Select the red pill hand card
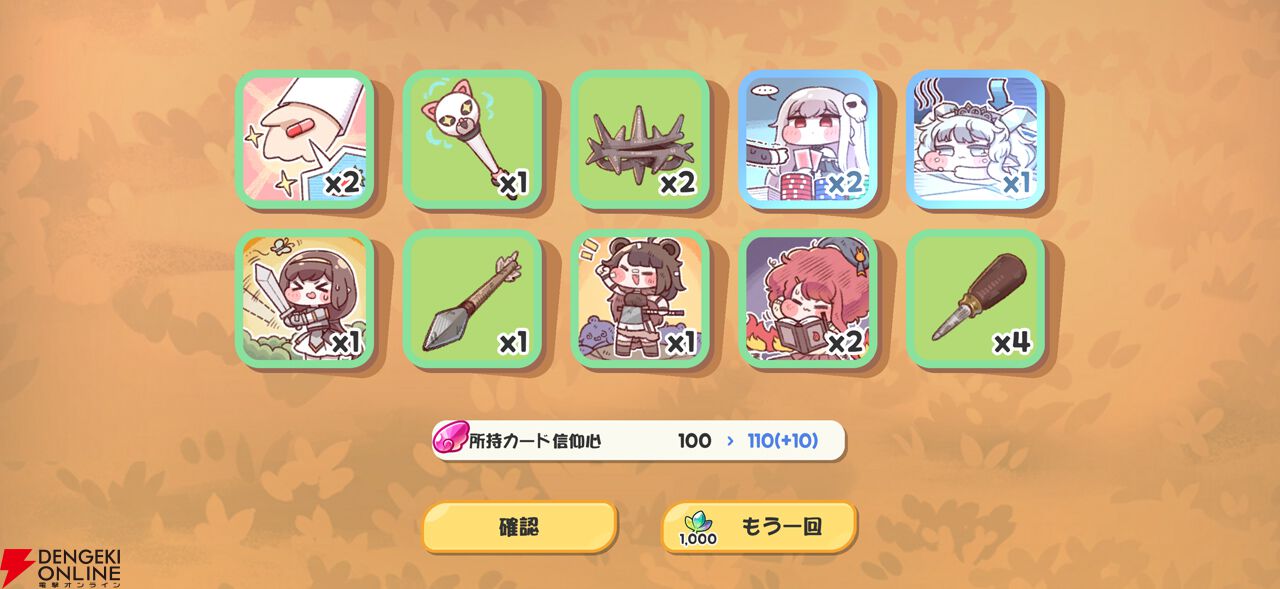The height and width of the screenshot is (589, 1280). 305,139
